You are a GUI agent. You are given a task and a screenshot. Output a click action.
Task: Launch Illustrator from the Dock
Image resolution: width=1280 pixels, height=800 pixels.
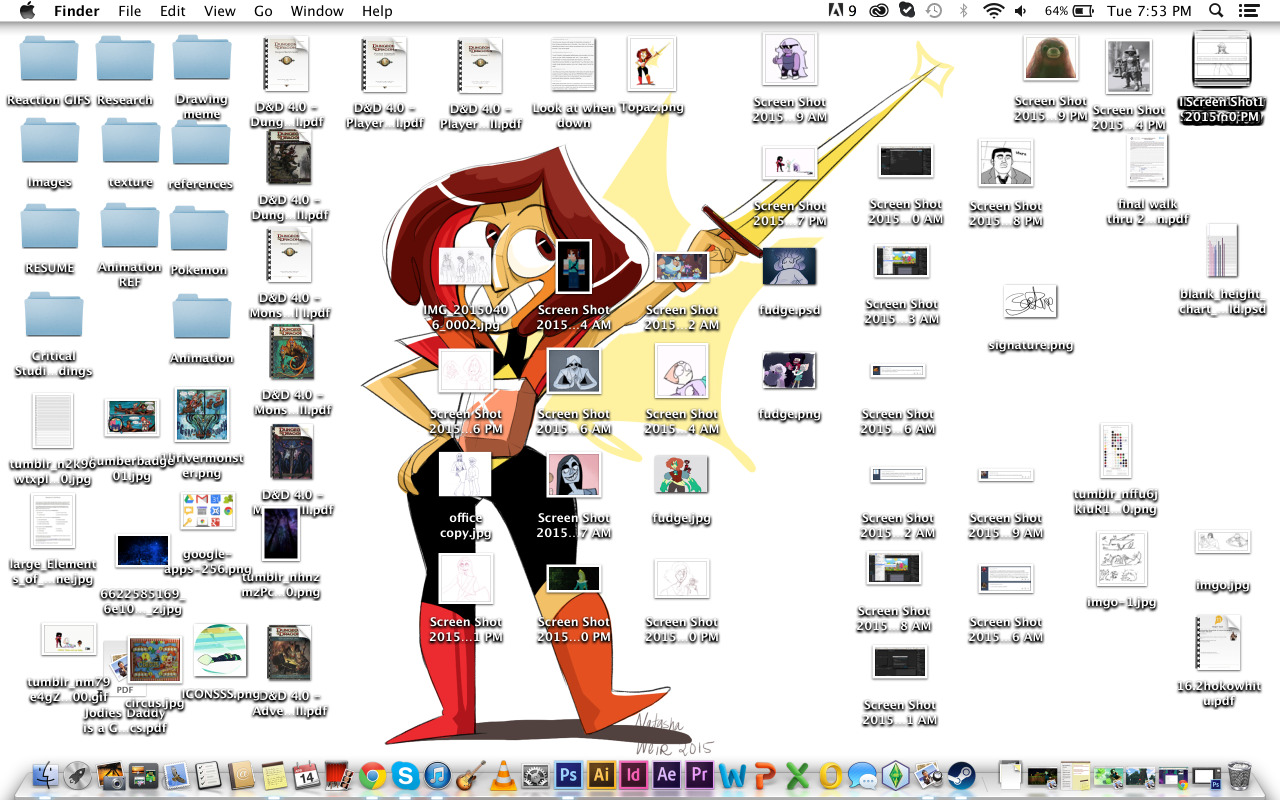[602, 775]
